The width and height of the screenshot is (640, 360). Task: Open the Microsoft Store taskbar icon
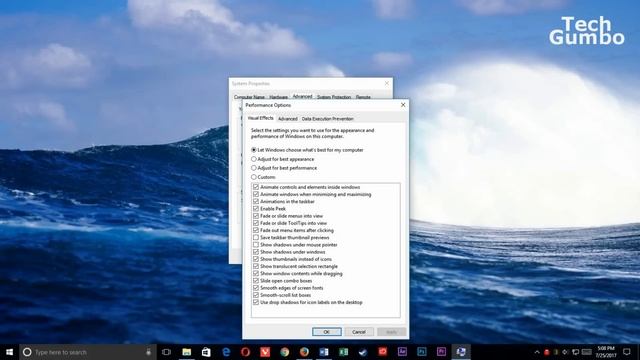206,352
